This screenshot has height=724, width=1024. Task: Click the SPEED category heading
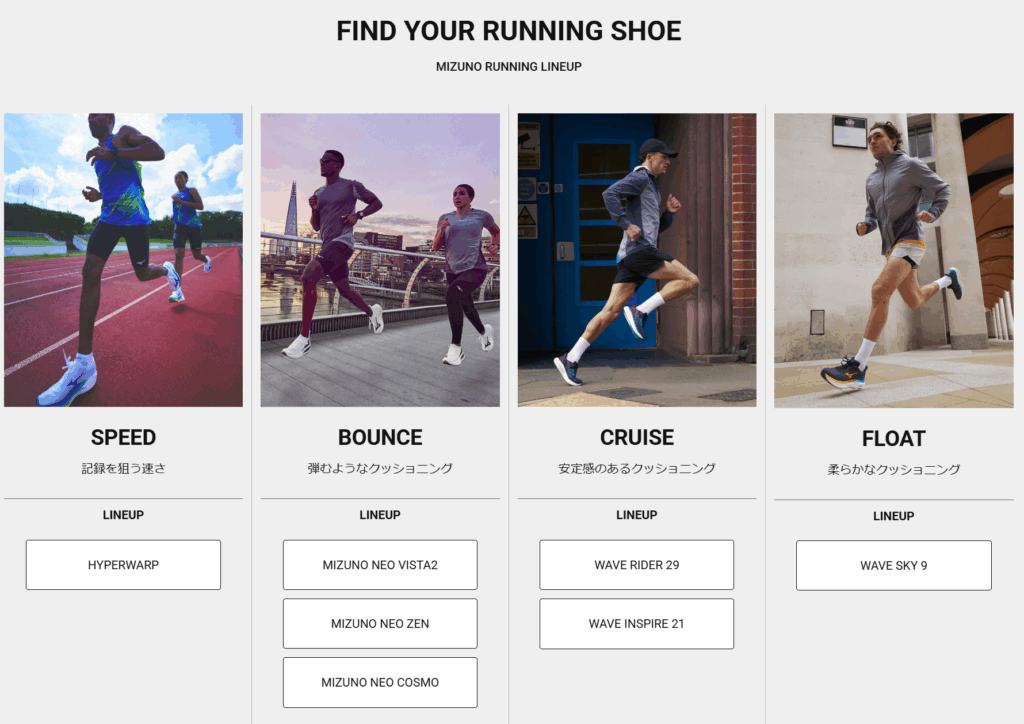(x=123, y=437)
